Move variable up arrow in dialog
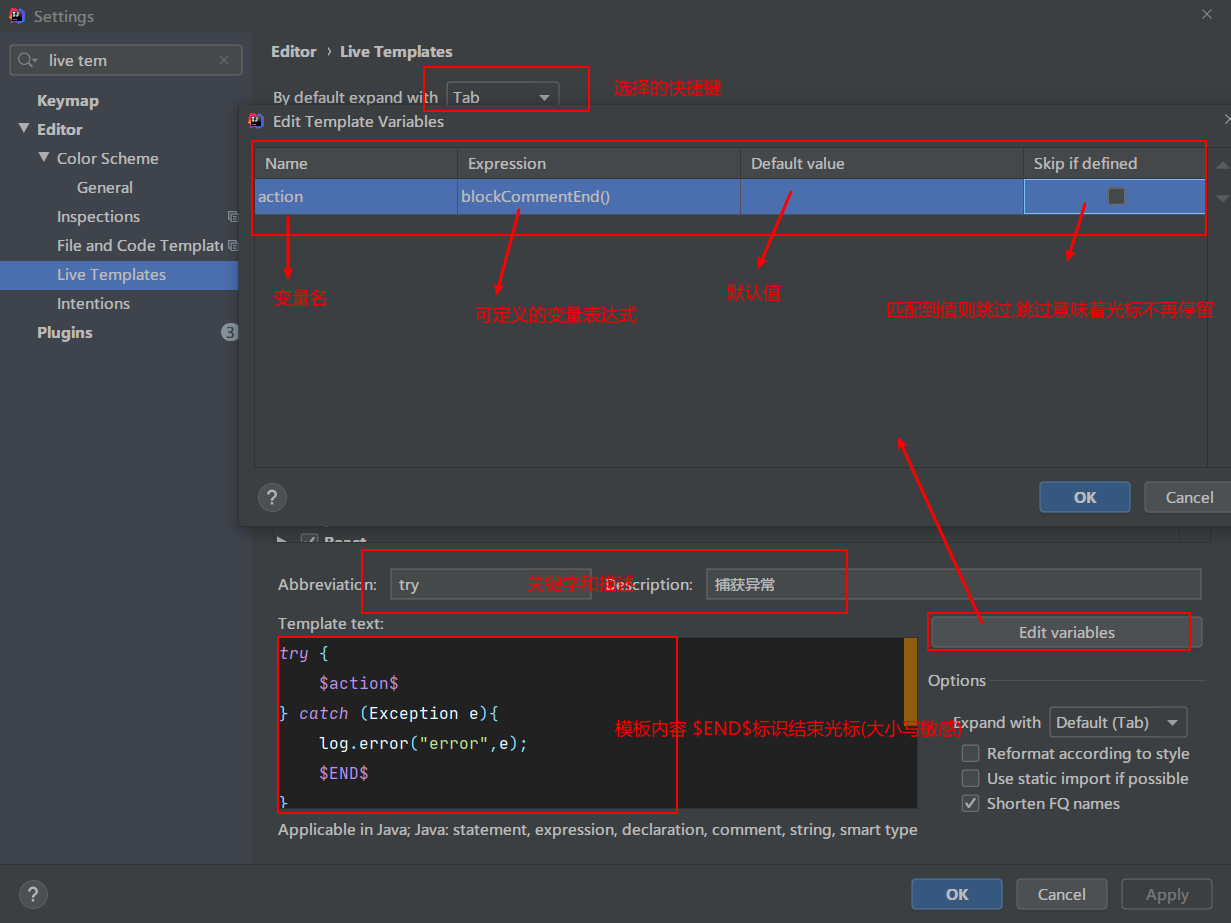The width and height of the screenshot is (1231, 923). point(1222,164)
